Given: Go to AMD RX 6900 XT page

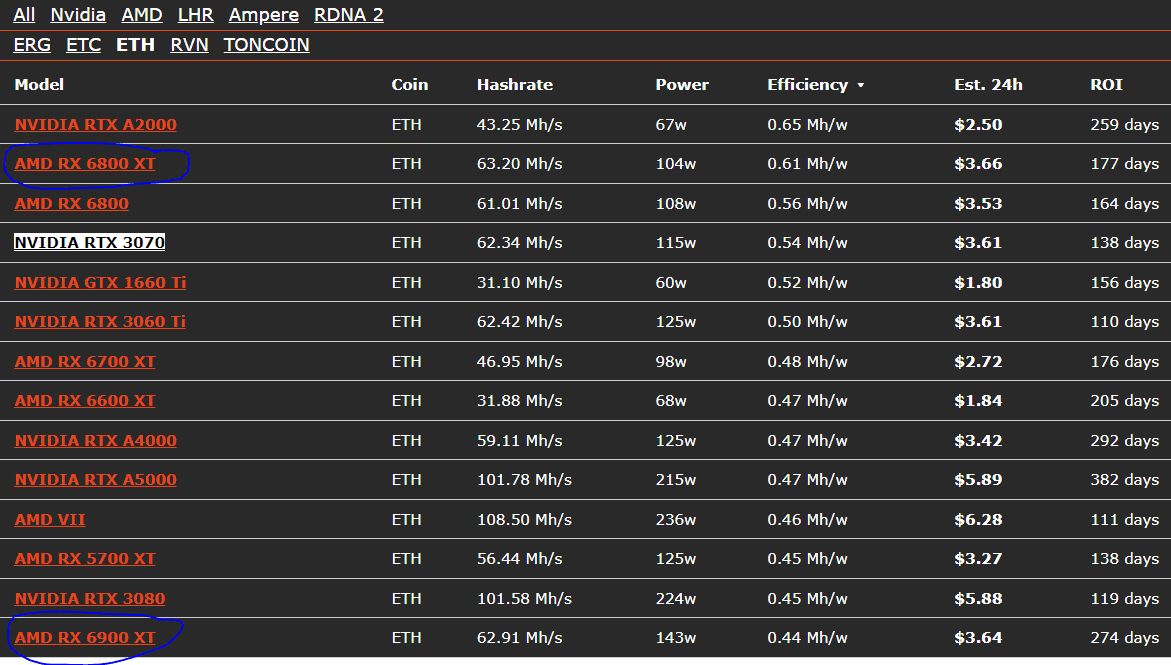Looking at the screenshot, I should 85,638.
